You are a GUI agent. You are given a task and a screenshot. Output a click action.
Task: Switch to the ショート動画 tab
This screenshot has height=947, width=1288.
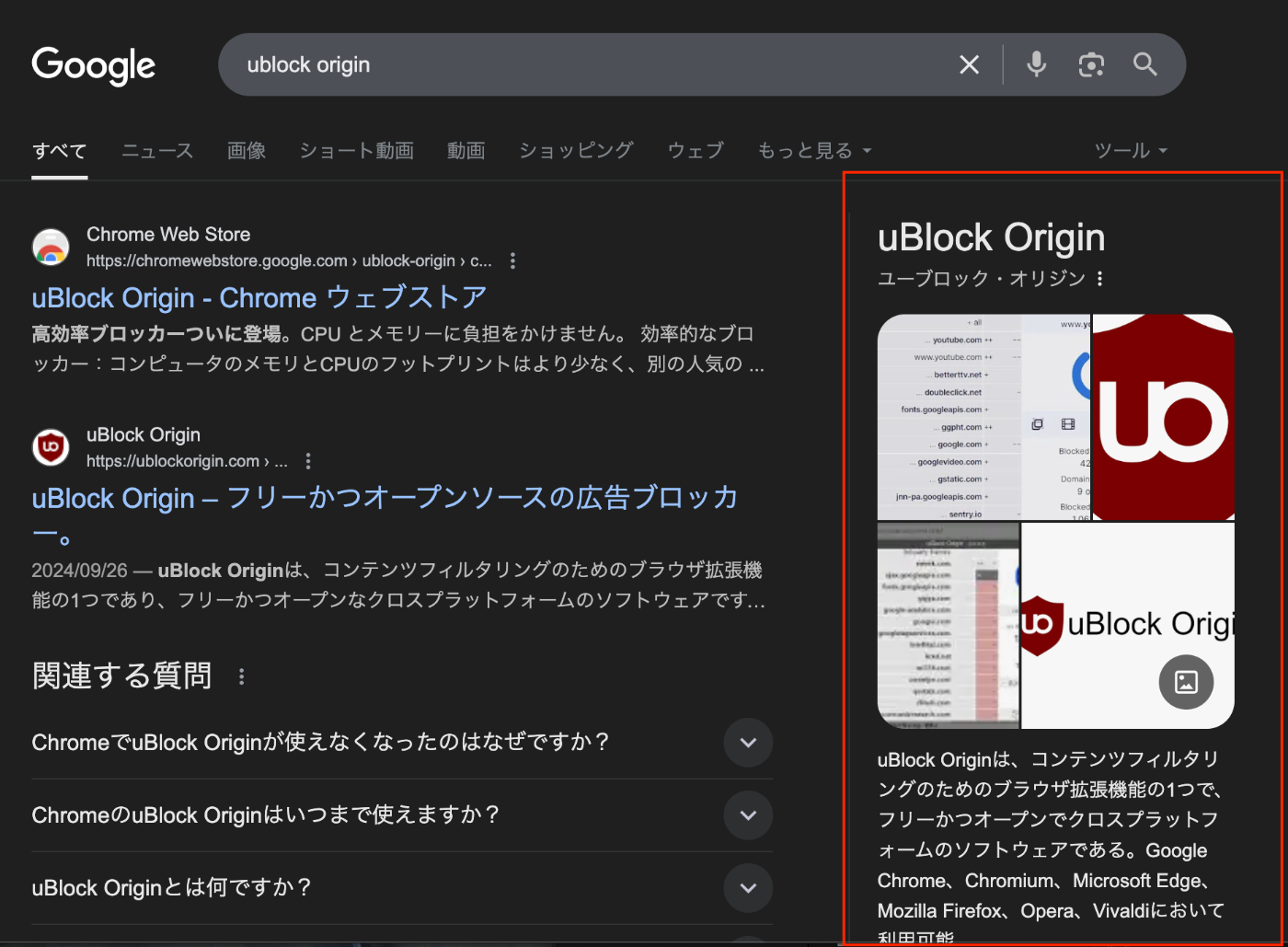pyautogui.click(x=356, y=150)
